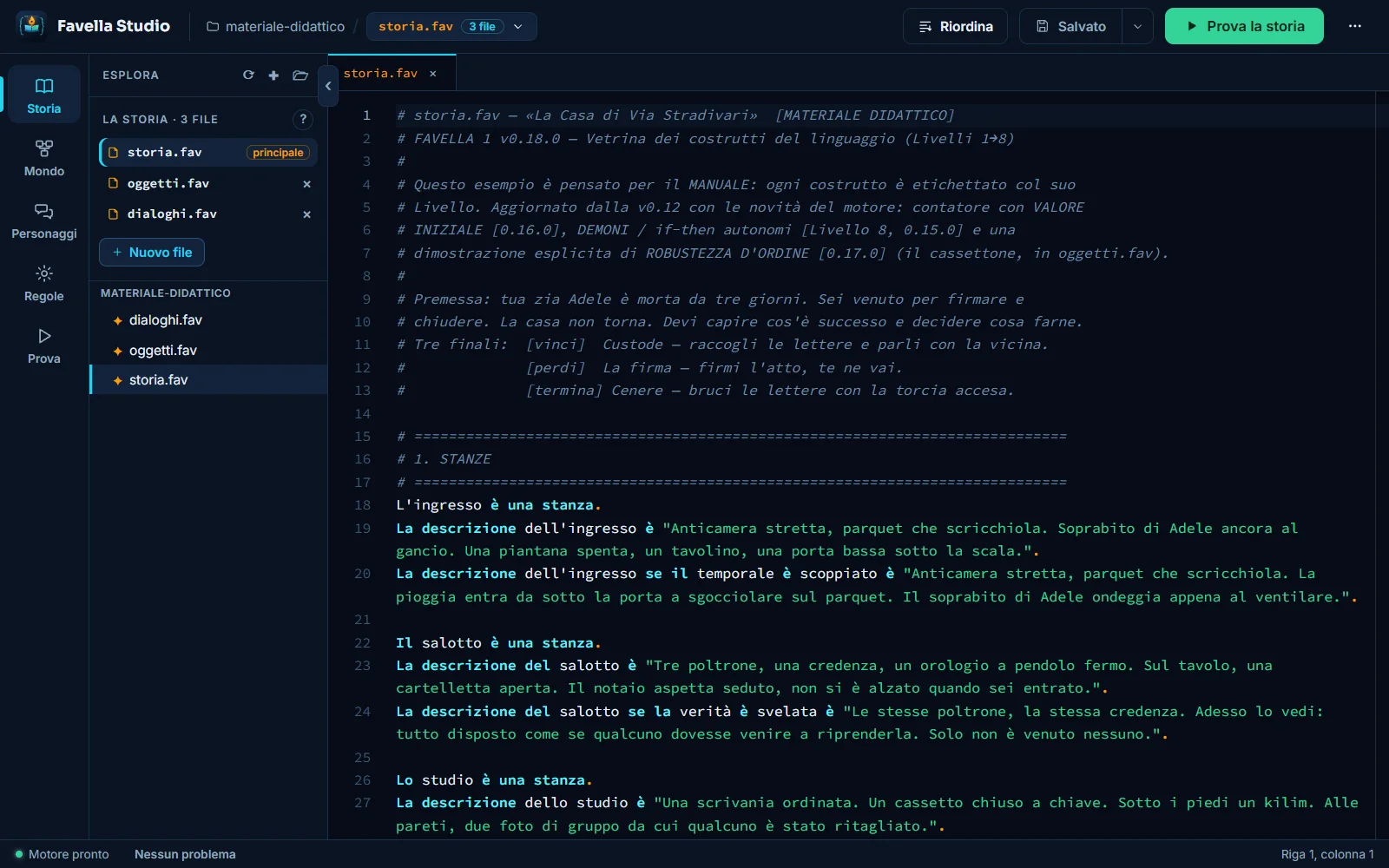Click the Riordina button
This screenshot has width=1389, height=868.
[x=955, y=26]
